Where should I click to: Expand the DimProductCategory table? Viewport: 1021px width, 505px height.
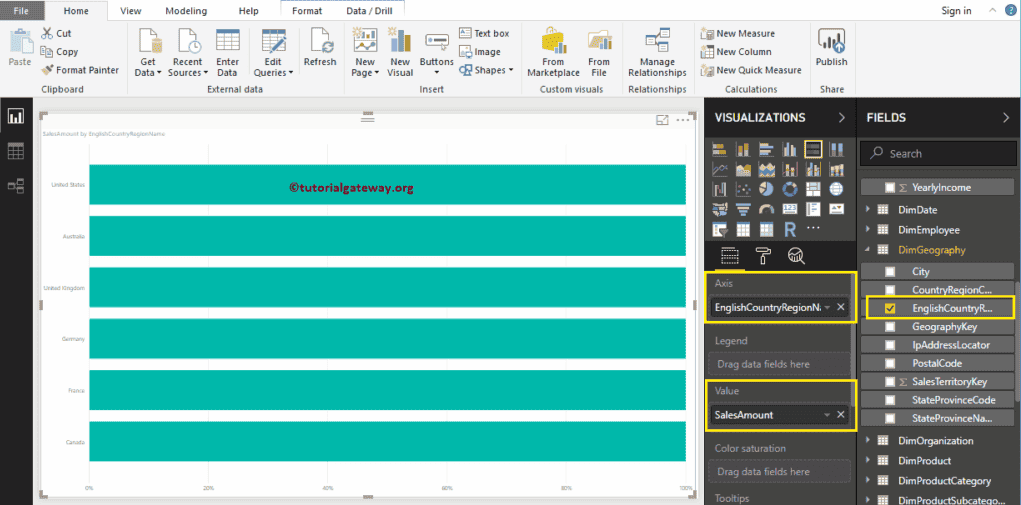click(867, 481)
